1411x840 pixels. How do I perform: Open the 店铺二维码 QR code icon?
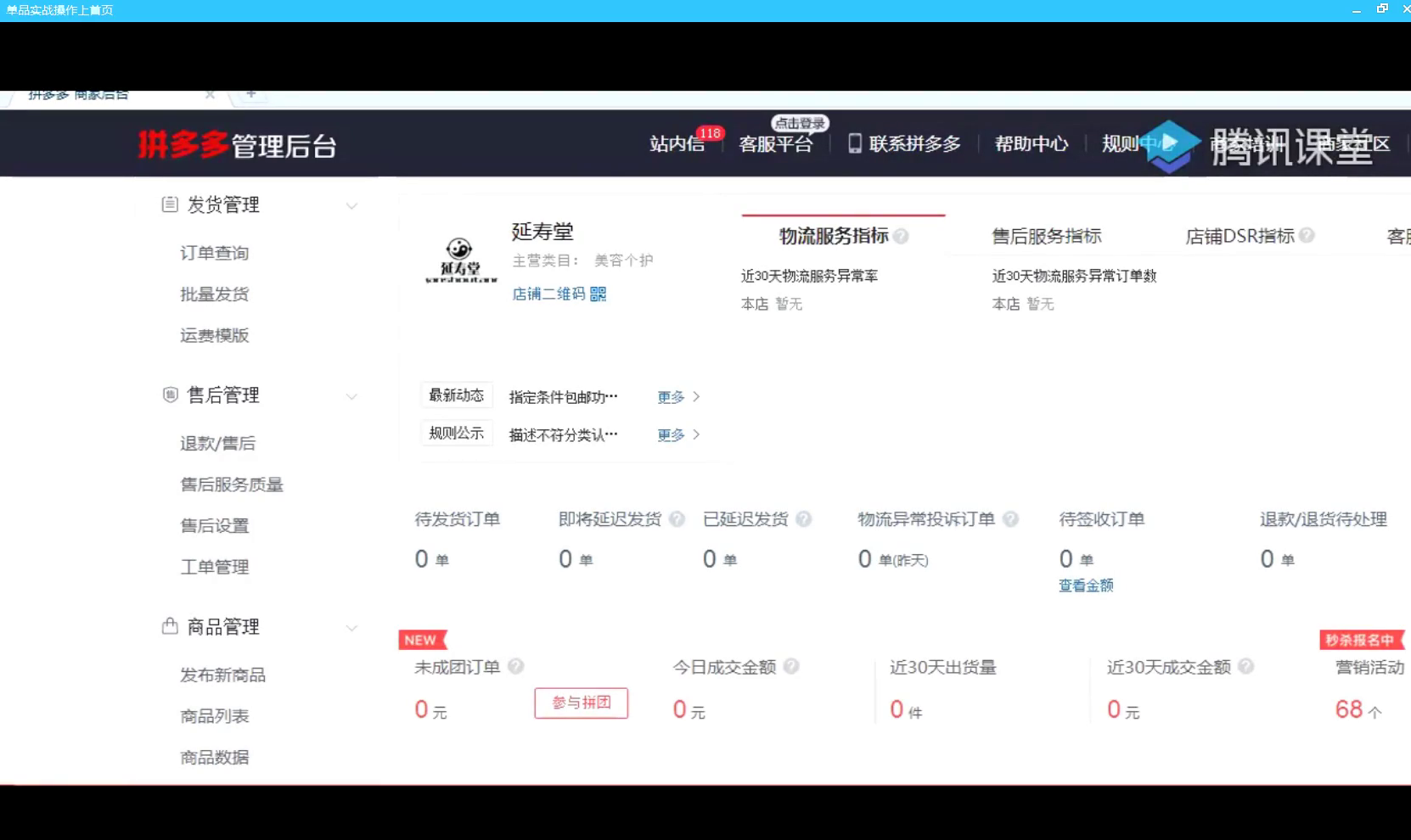[599, 294]
